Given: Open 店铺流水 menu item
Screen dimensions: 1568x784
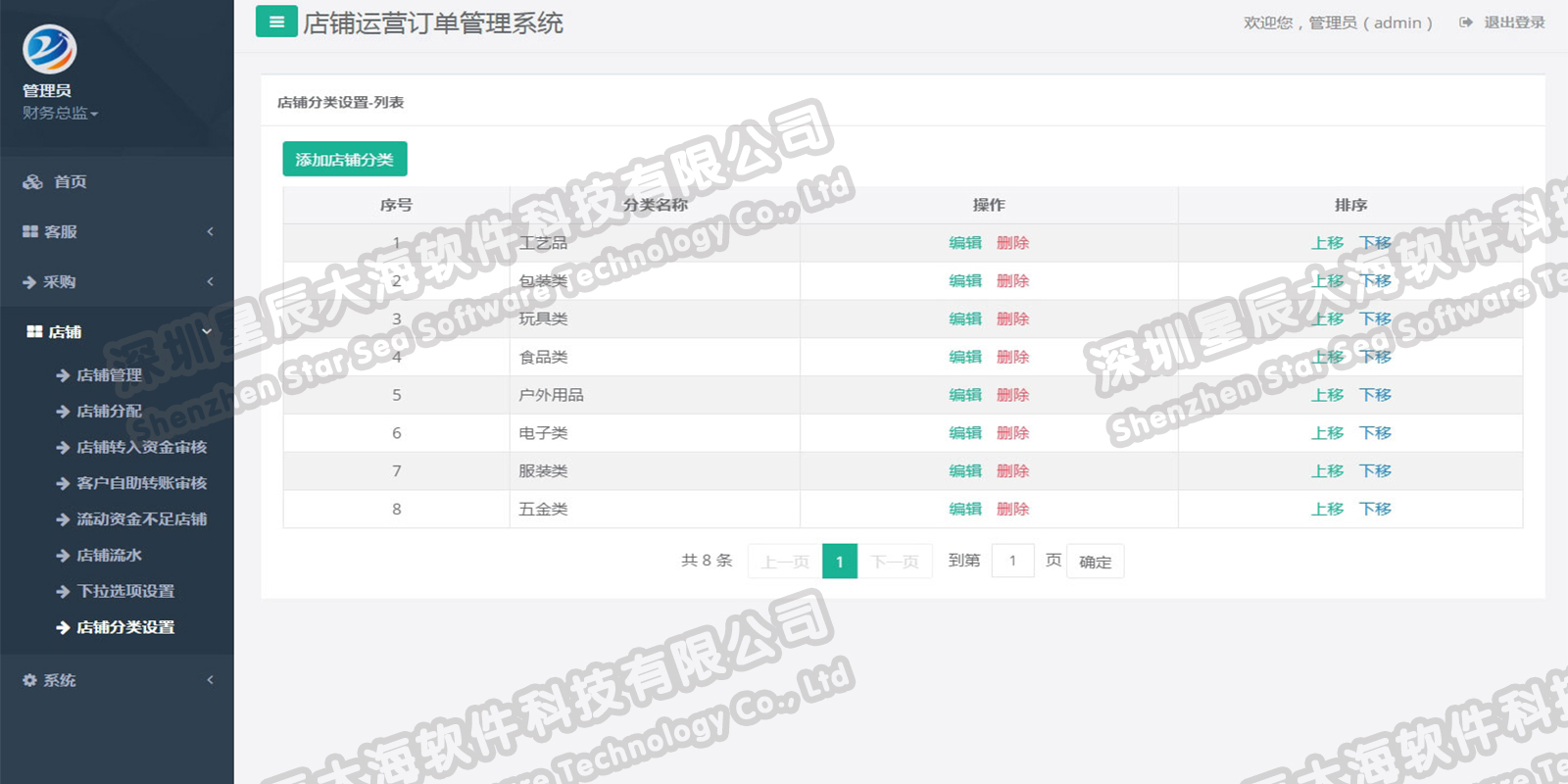Looking at the screenshot, I should [x=110, y=556].
